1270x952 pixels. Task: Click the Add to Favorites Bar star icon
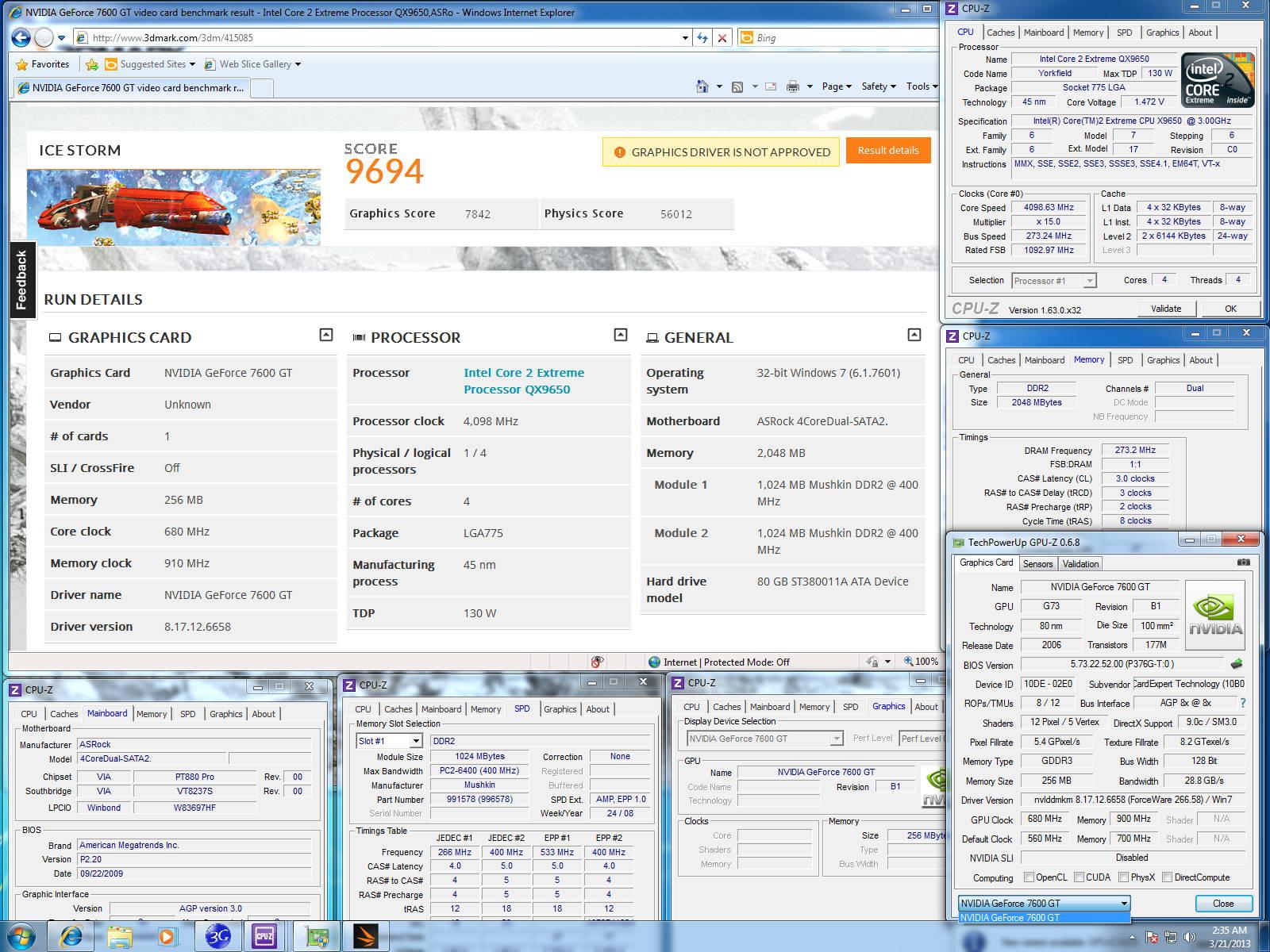92,64
